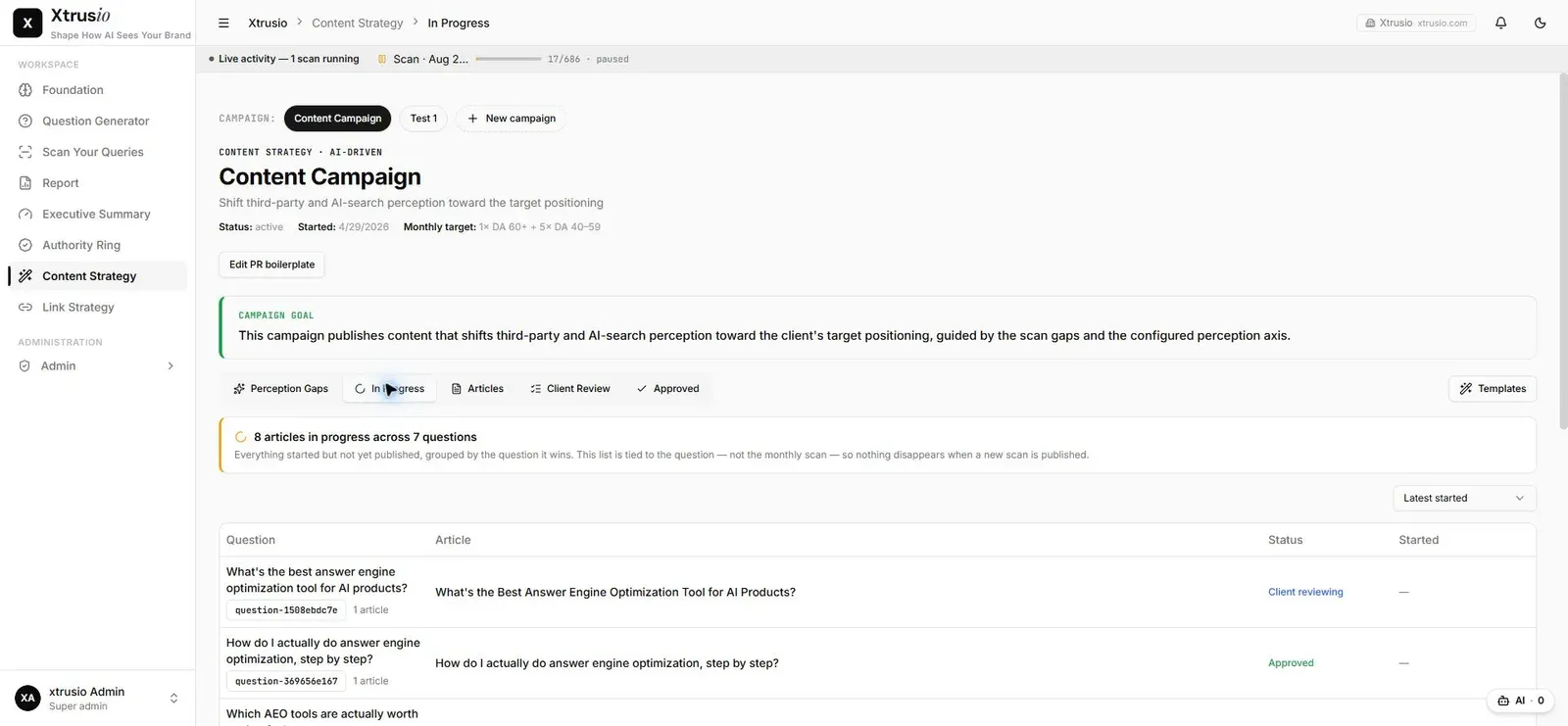Click the Link Strategy chain icon
The width and height of the screenshot is (1568, 726).
25,308
